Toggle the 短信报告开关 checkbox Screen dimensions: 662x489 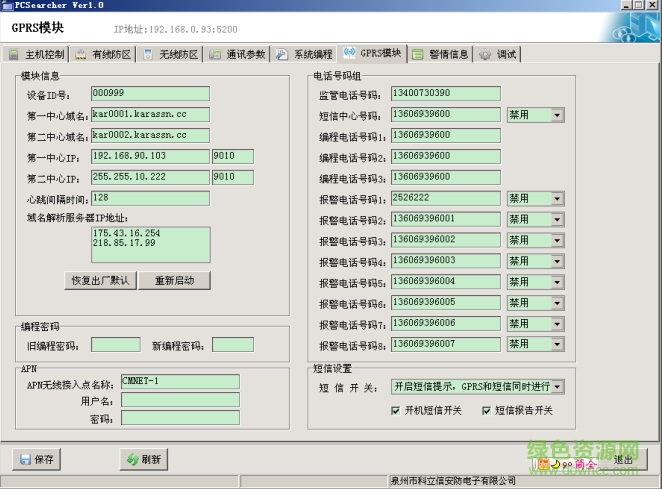(x=483, y=410)
